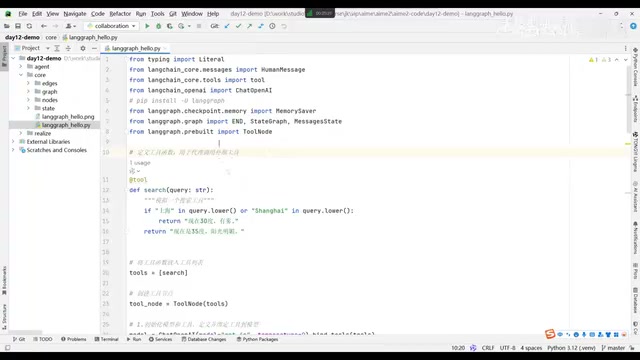Go back with the left arrow icon
Image resolution: width=640 pixels, height=360 pixels.
pyautogui.click(x=44, y=26)
